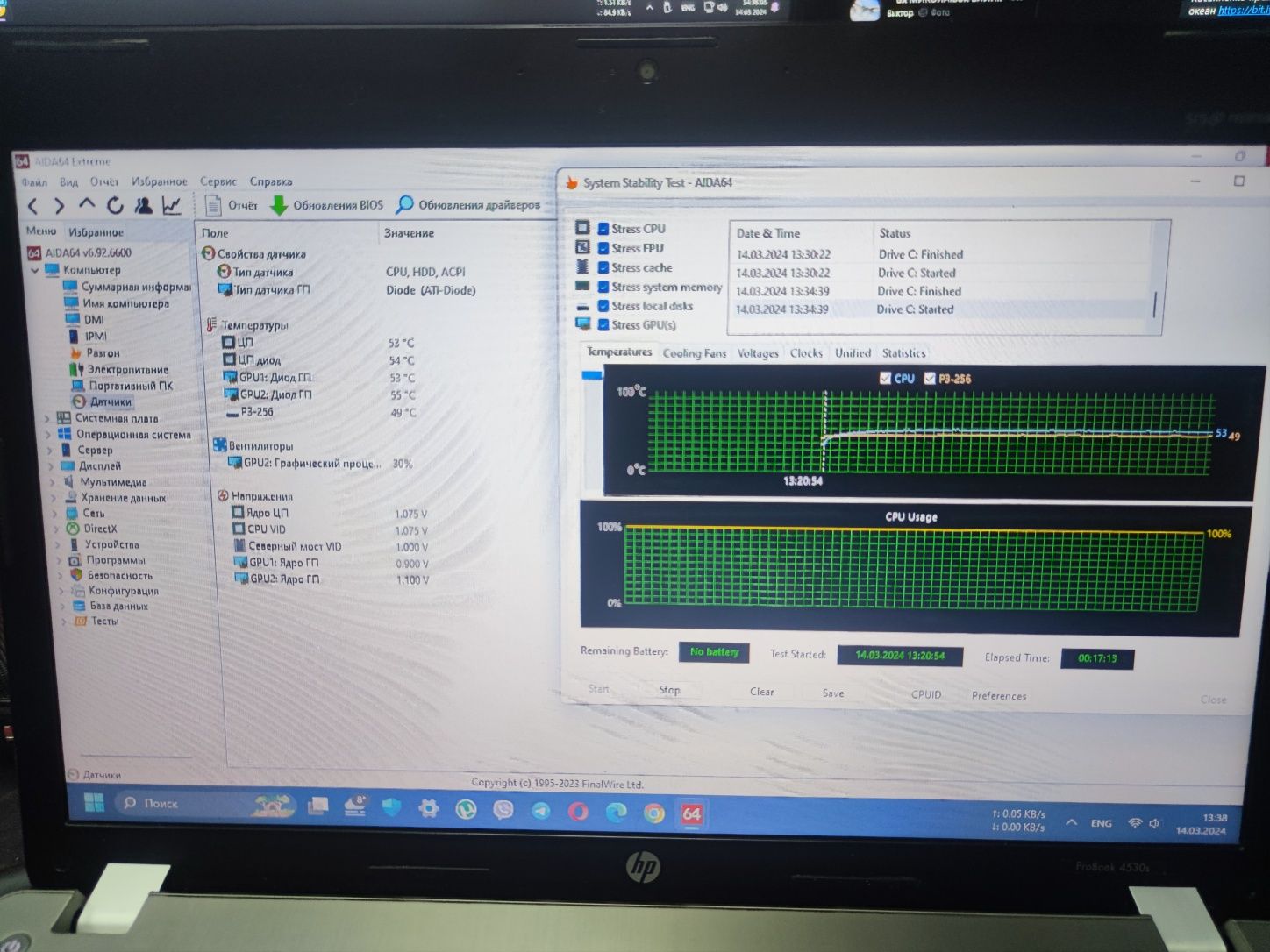Toggle the CPU graph legend checkbox

[885, 378]
